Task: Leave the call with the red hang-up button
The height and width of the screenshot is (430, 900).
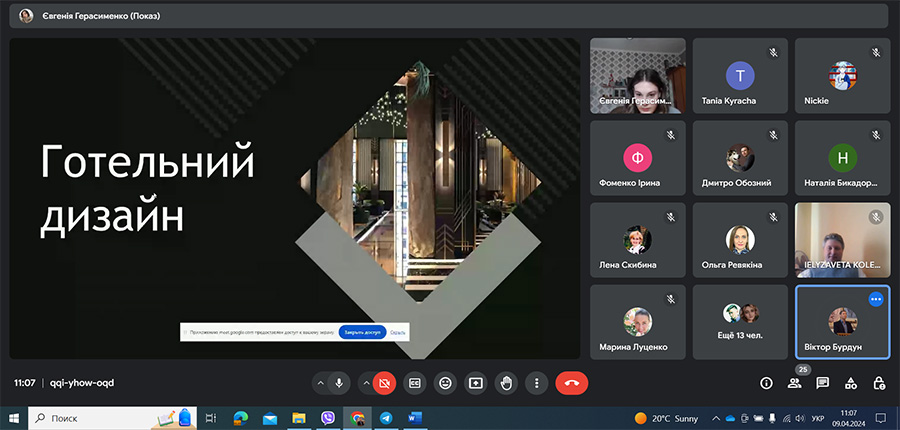Action: point(572,383)
